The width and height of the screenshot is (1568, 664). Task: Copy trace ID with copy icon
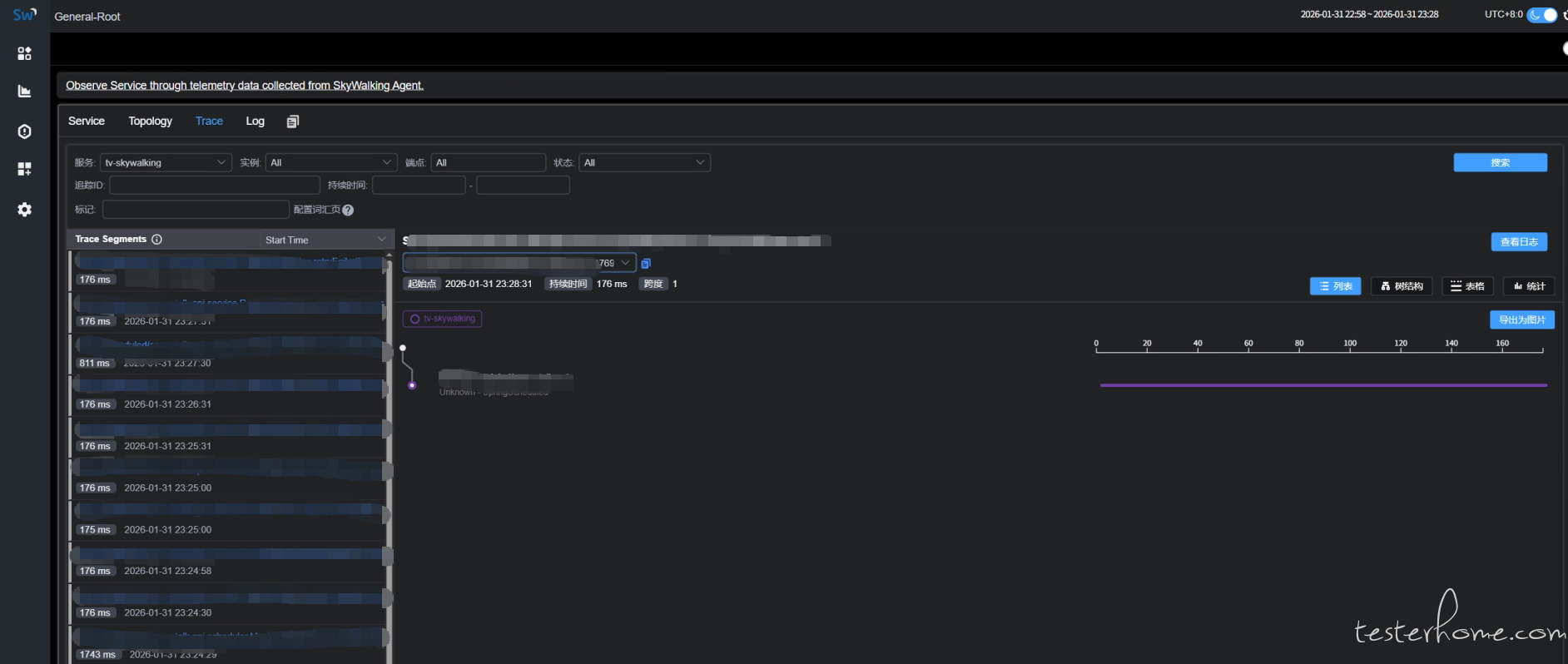646,264
